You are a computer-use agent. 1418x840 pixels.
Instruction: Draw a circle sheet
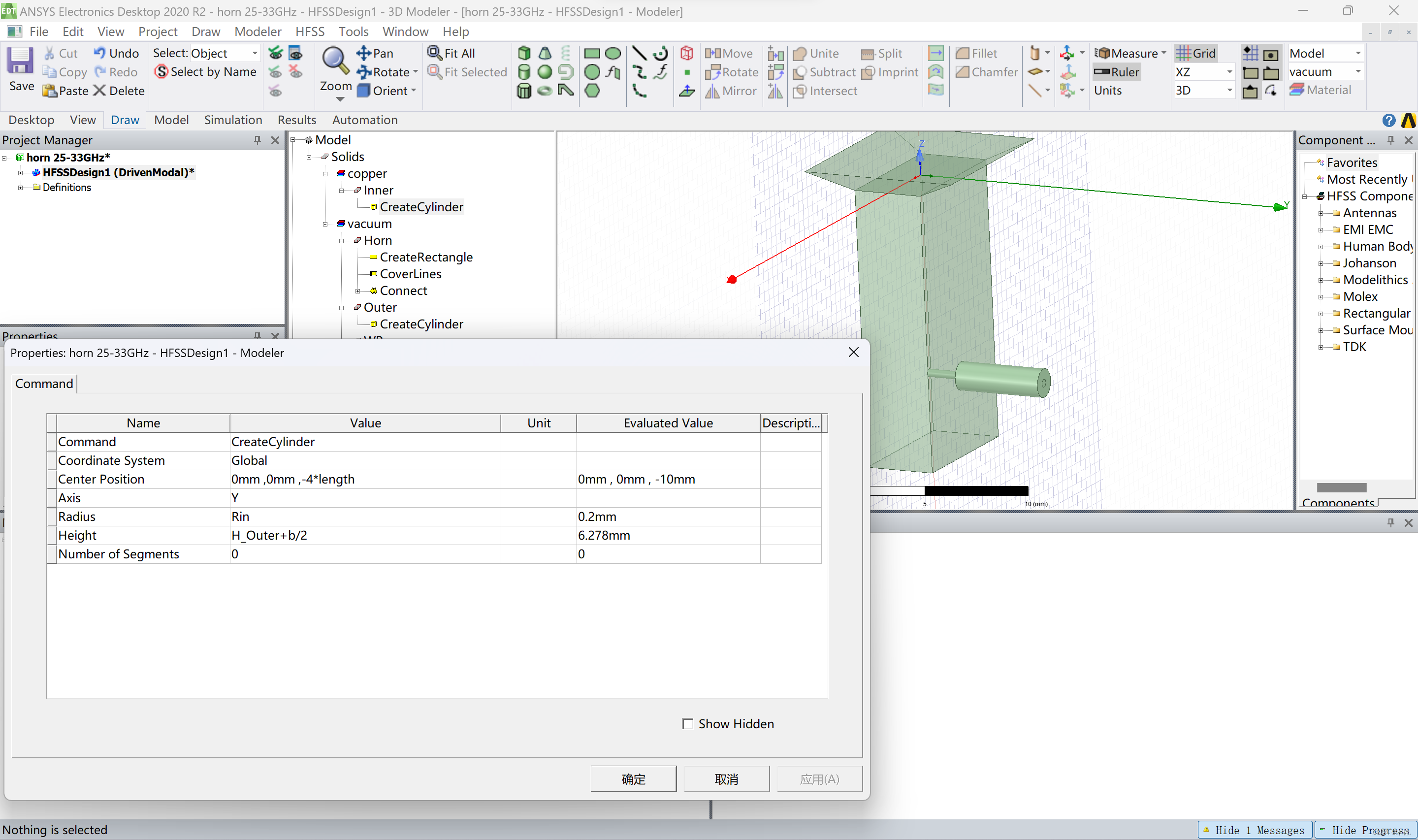click(592, 72)
